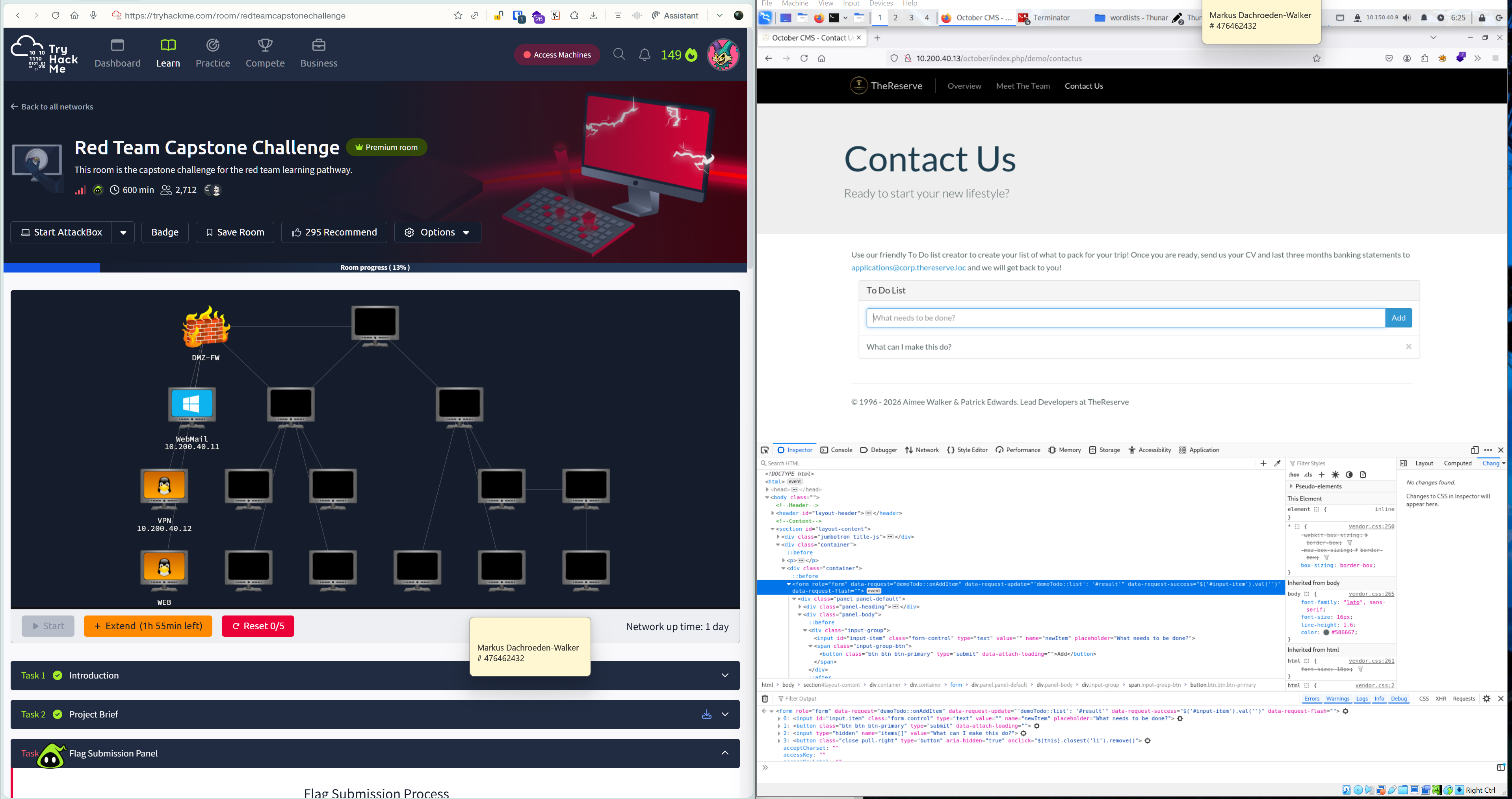Image resolution: width=1512 pixels, height=799 pixels.
Task: Click the blue Add button
Action: [x=1398, y=318]
